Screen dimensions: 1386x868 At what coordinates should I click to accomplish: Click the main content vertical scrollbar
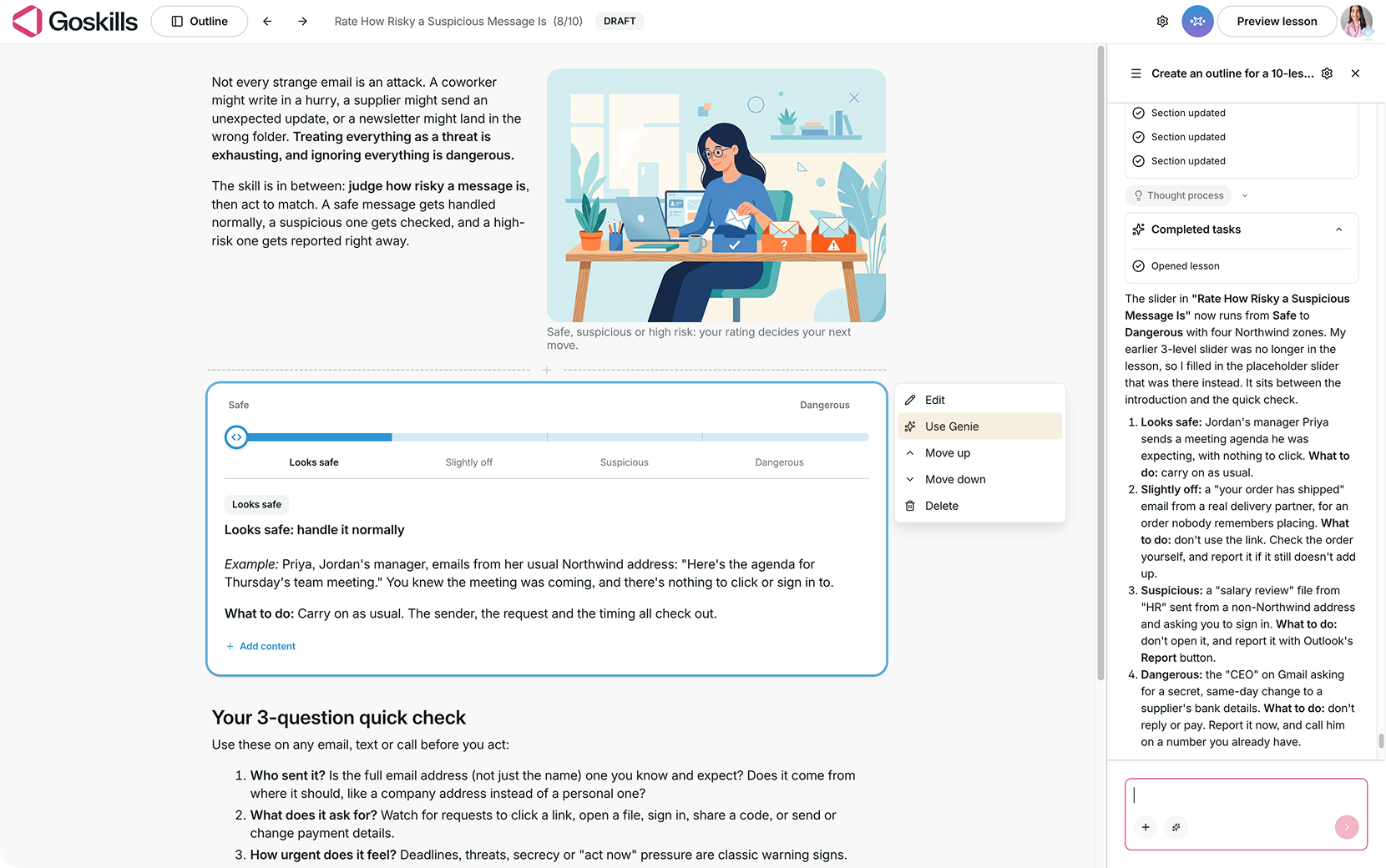tap(1100, 363)
